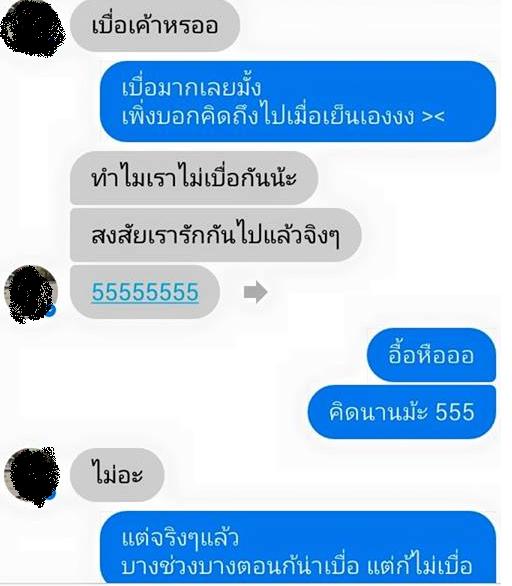Tap the underlined 55555555 link text
This screenshot has height=586, width=512.
point(145,292)
